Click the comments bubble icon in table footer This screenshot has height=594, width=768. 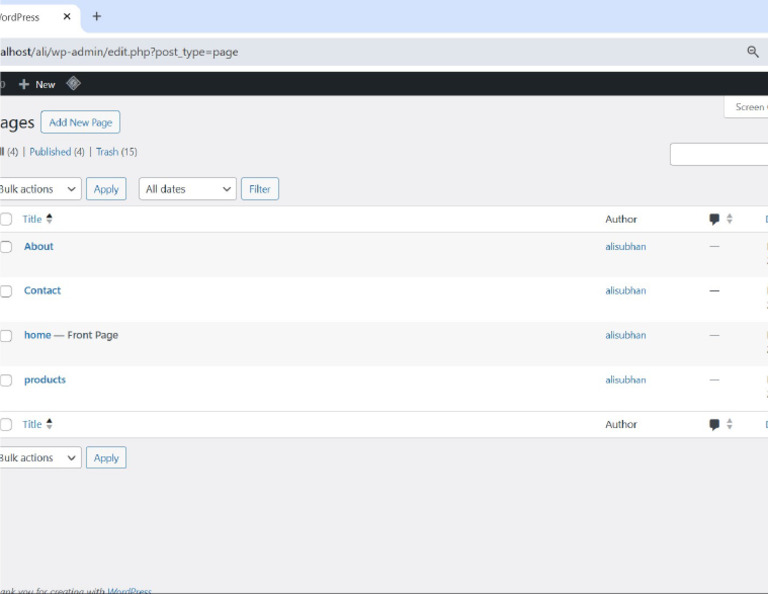coord(714,425)
